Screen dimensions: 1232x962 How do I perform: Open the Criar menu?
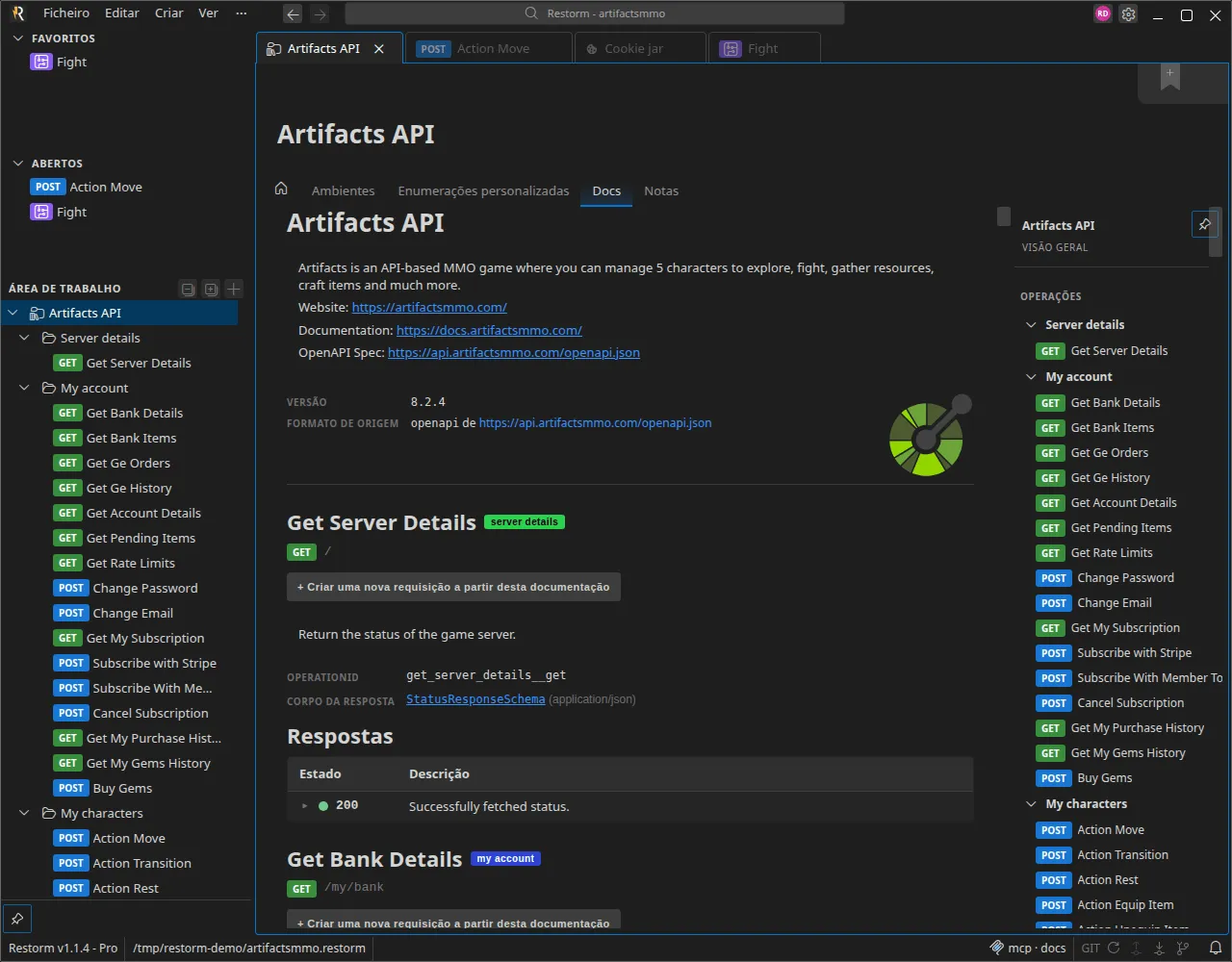pyautogui.click(x=169, y=13)
